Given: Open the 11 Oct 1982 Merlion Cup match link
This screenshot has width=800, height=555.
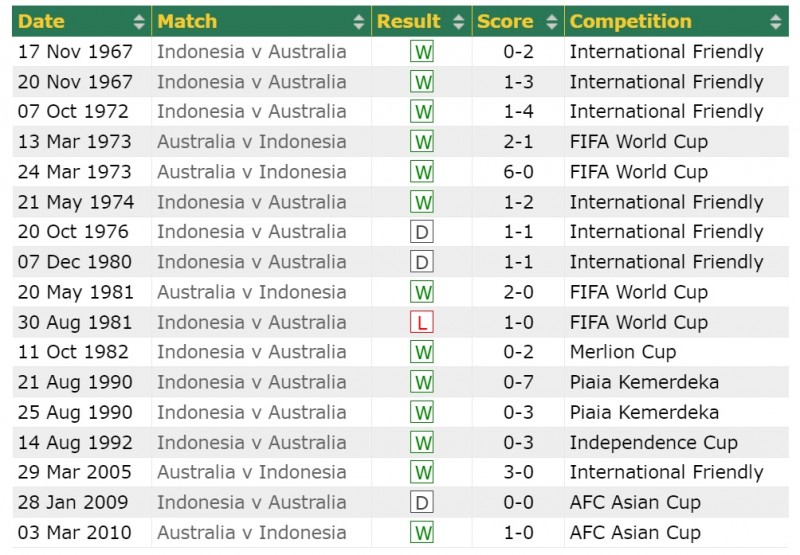Looking at the screenshot, I should click(251, 352).
